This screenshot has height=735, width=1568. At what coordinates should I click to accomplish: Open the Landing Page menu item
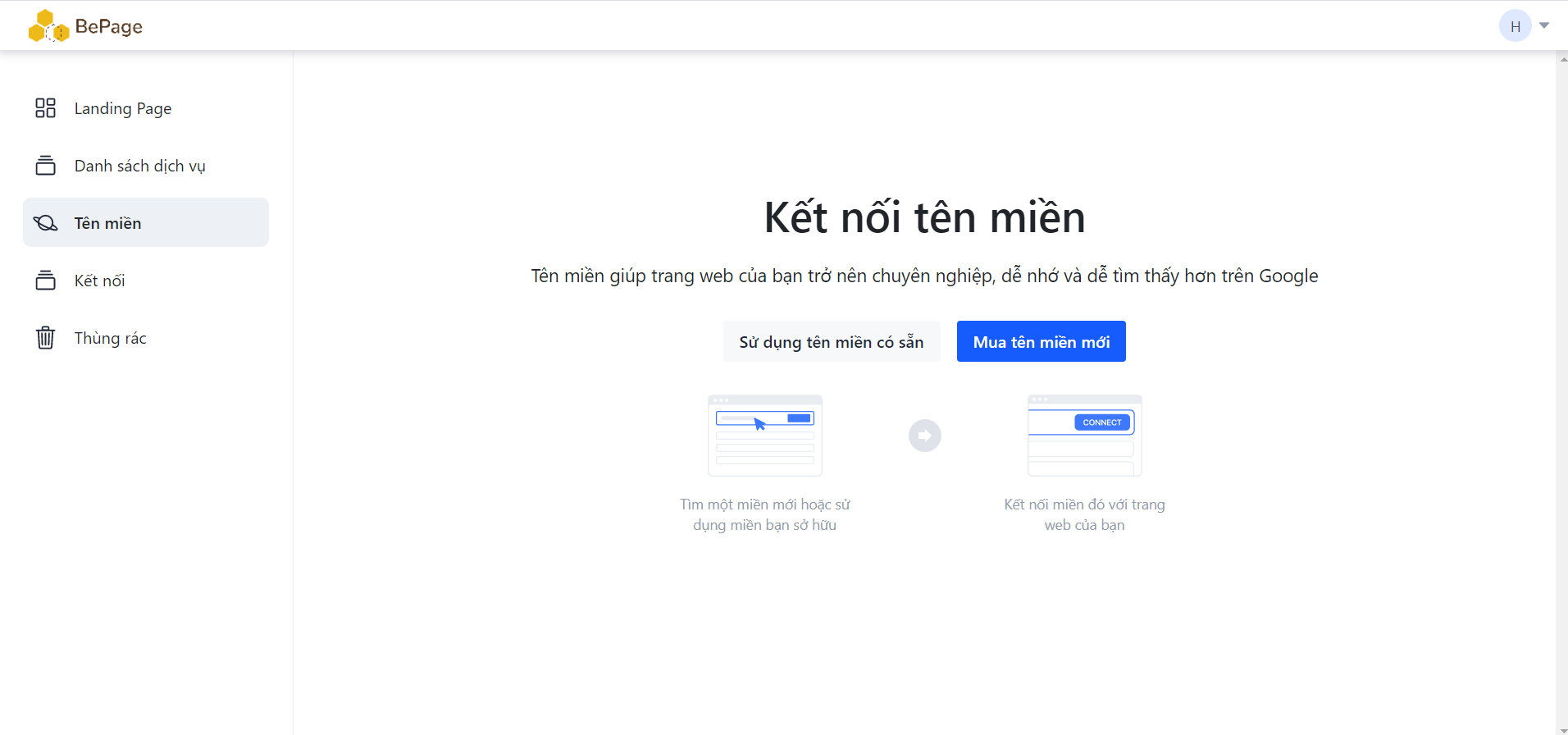point(123,108)
